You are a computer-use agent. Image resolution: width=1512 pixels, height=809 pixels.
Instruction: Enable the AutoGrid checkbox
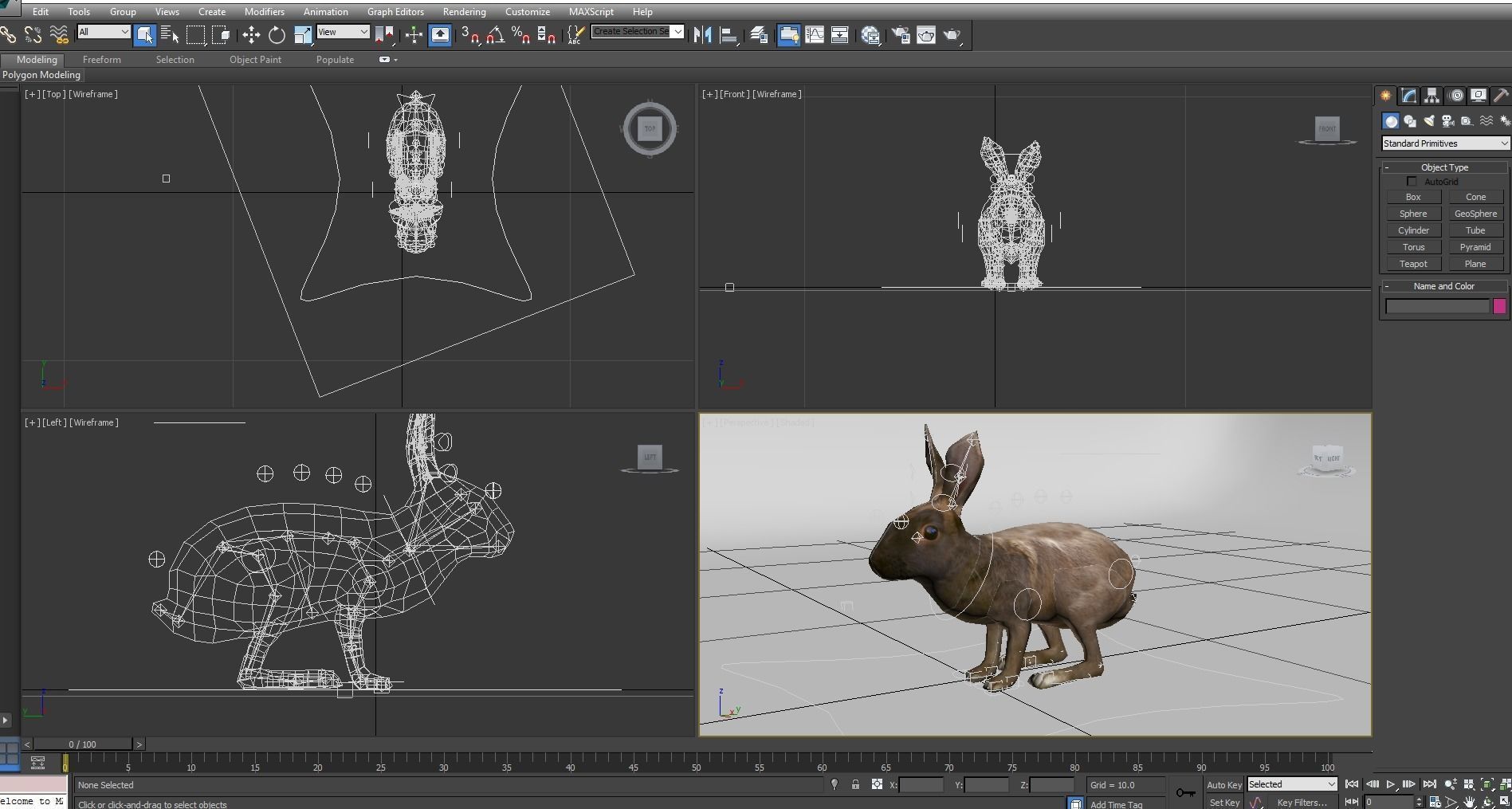click(x=1412, y=182)
